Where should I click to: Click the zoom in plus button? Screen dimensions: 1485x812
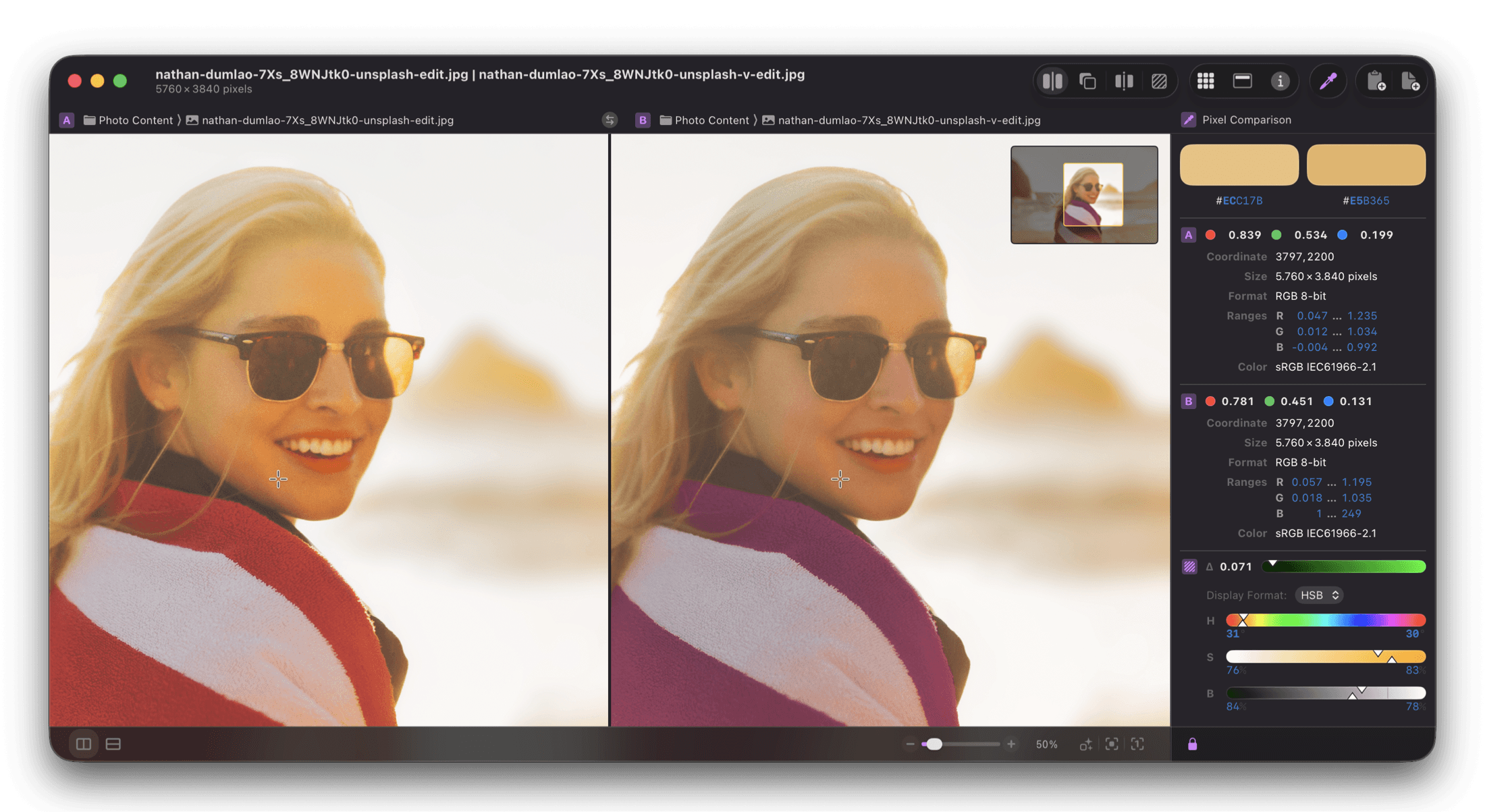click(1011, 744)
